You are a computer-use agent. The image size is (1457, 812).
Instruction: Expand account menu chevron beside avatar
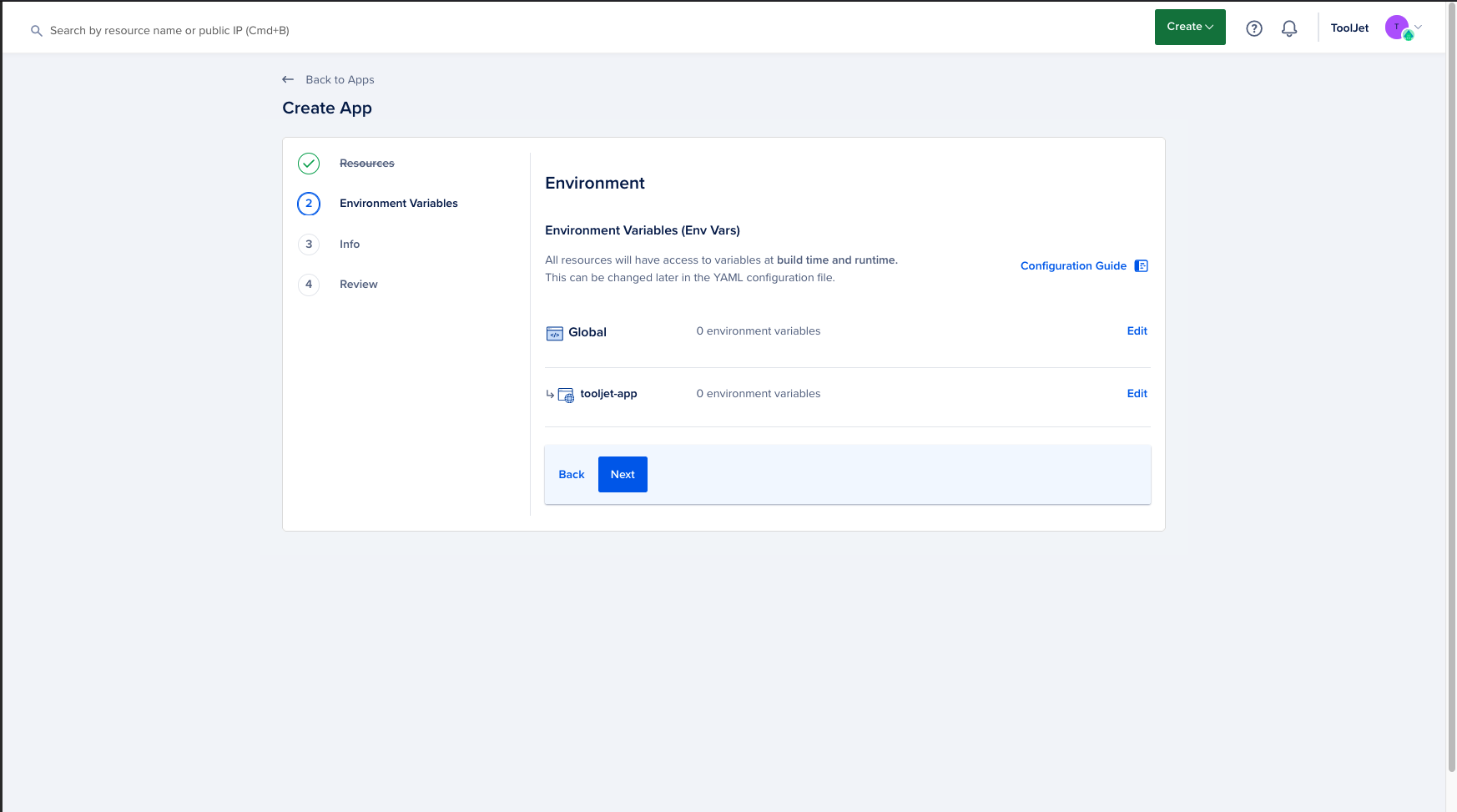click(x=1419, y=27)
